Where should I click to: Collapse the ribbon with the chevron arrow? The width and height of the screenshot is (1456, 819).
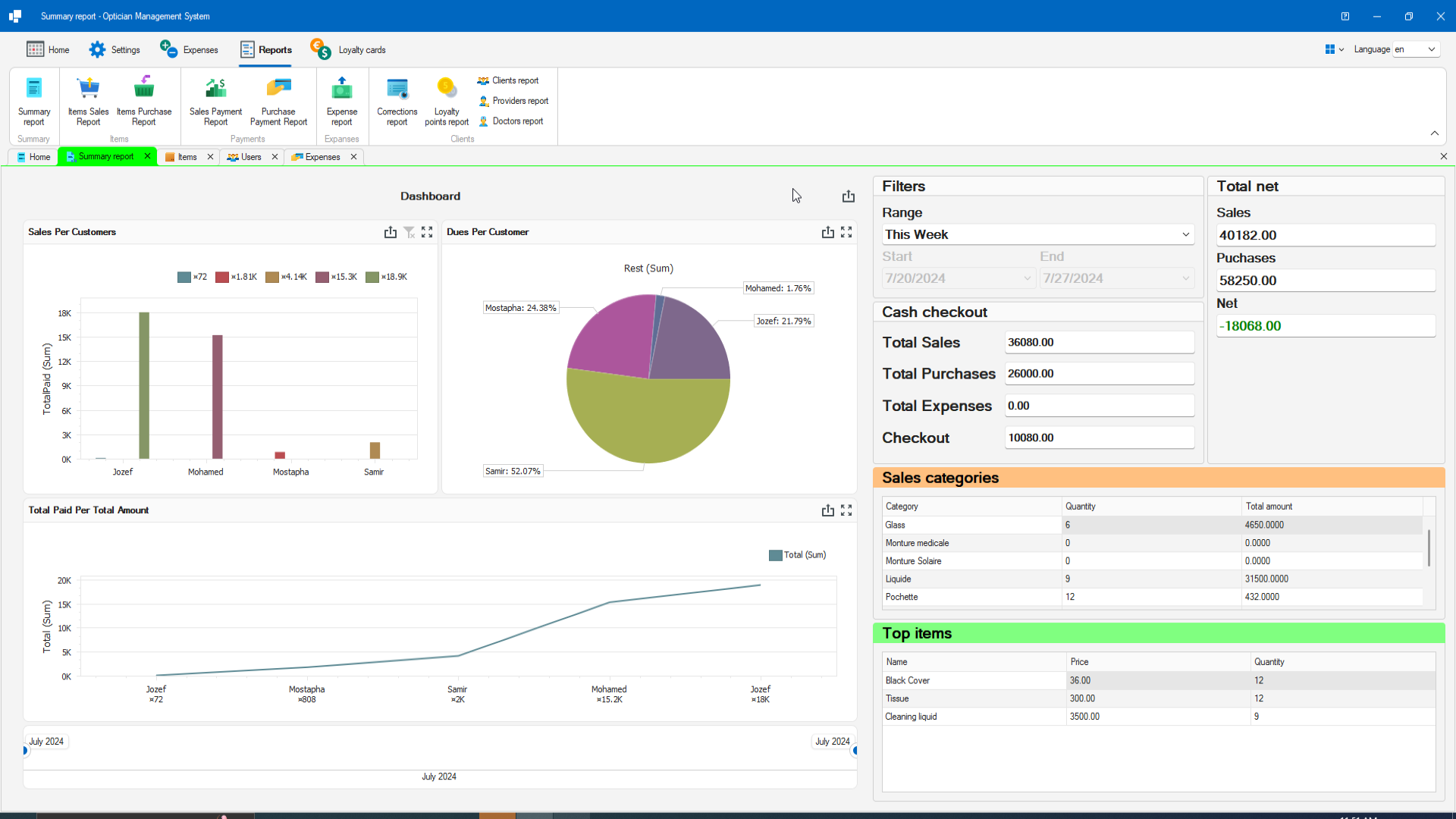coord(1435,133)
